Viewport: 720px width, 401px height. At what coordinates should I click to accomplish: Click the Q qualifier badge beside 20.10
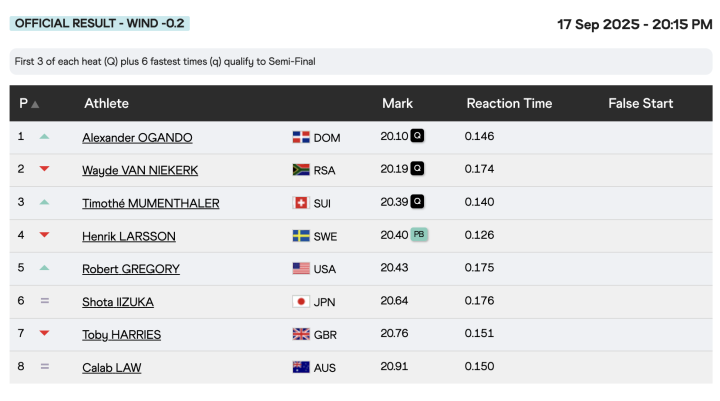(417, 136)
